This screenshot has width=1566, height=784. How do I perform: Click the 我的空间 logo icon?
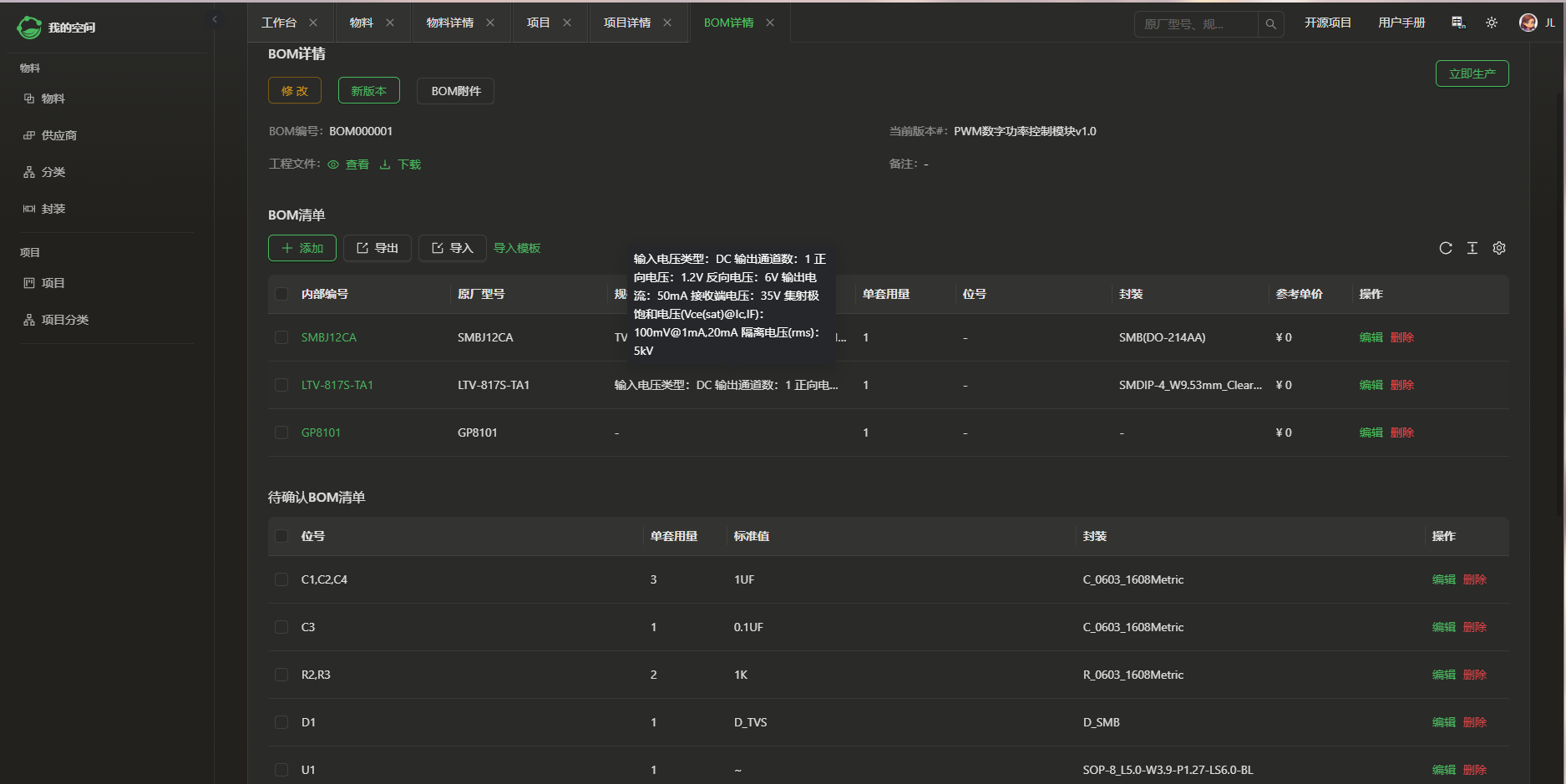click(29, 28)
